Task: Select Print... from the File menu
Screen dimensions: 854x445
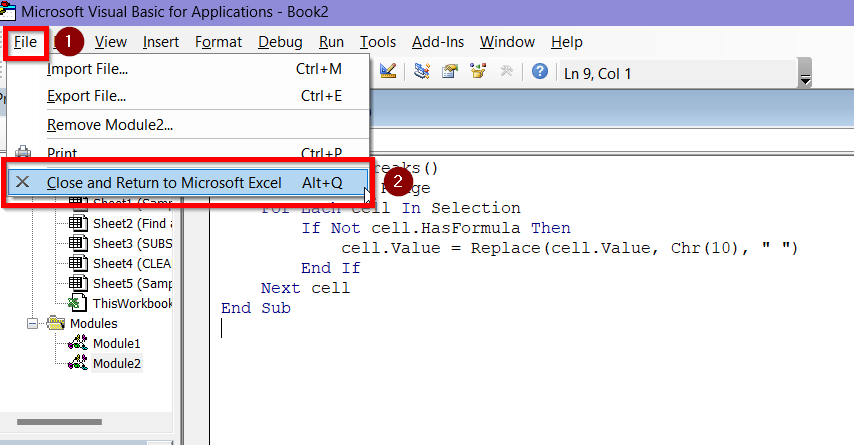Action: coord(188,152)
